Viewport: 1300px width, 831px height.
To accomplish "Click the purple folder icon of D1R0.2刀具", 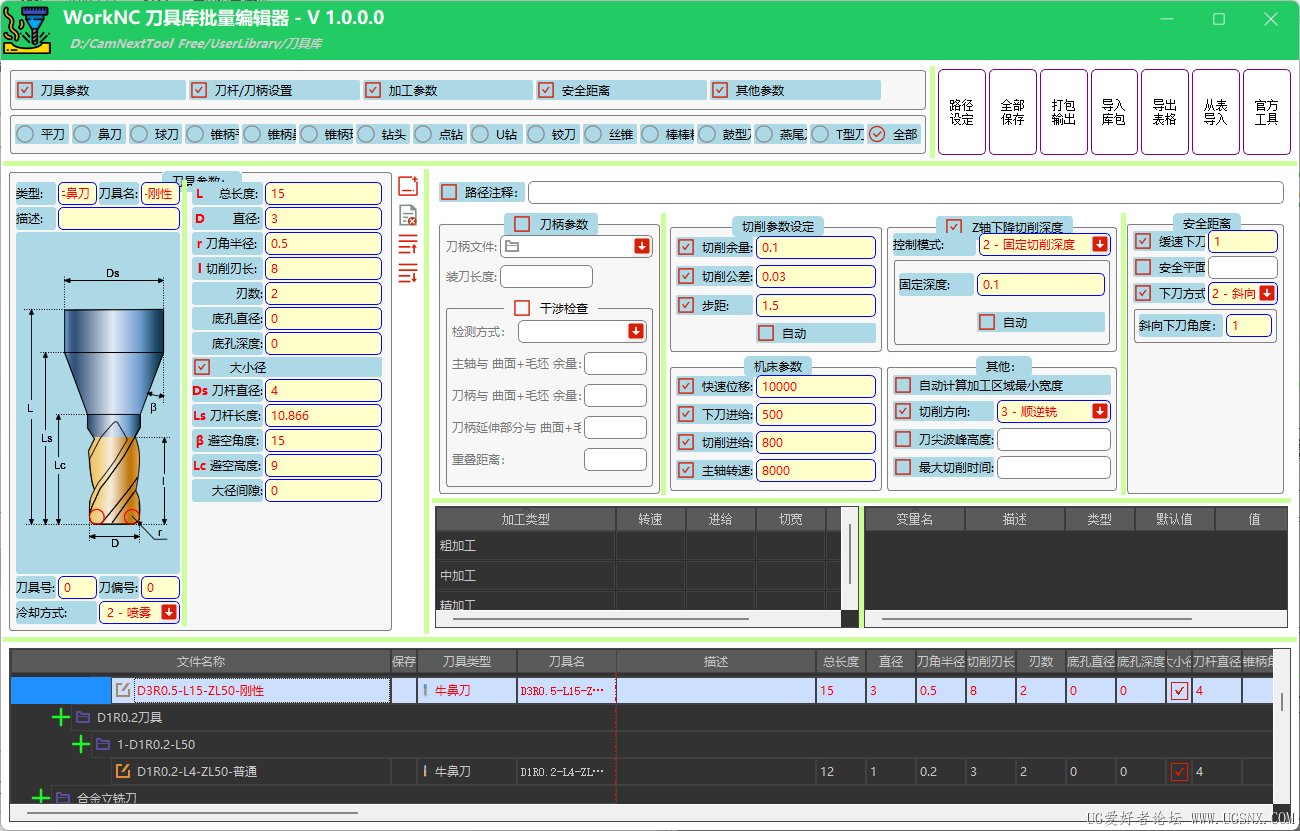I will click(x=83, y=717).
